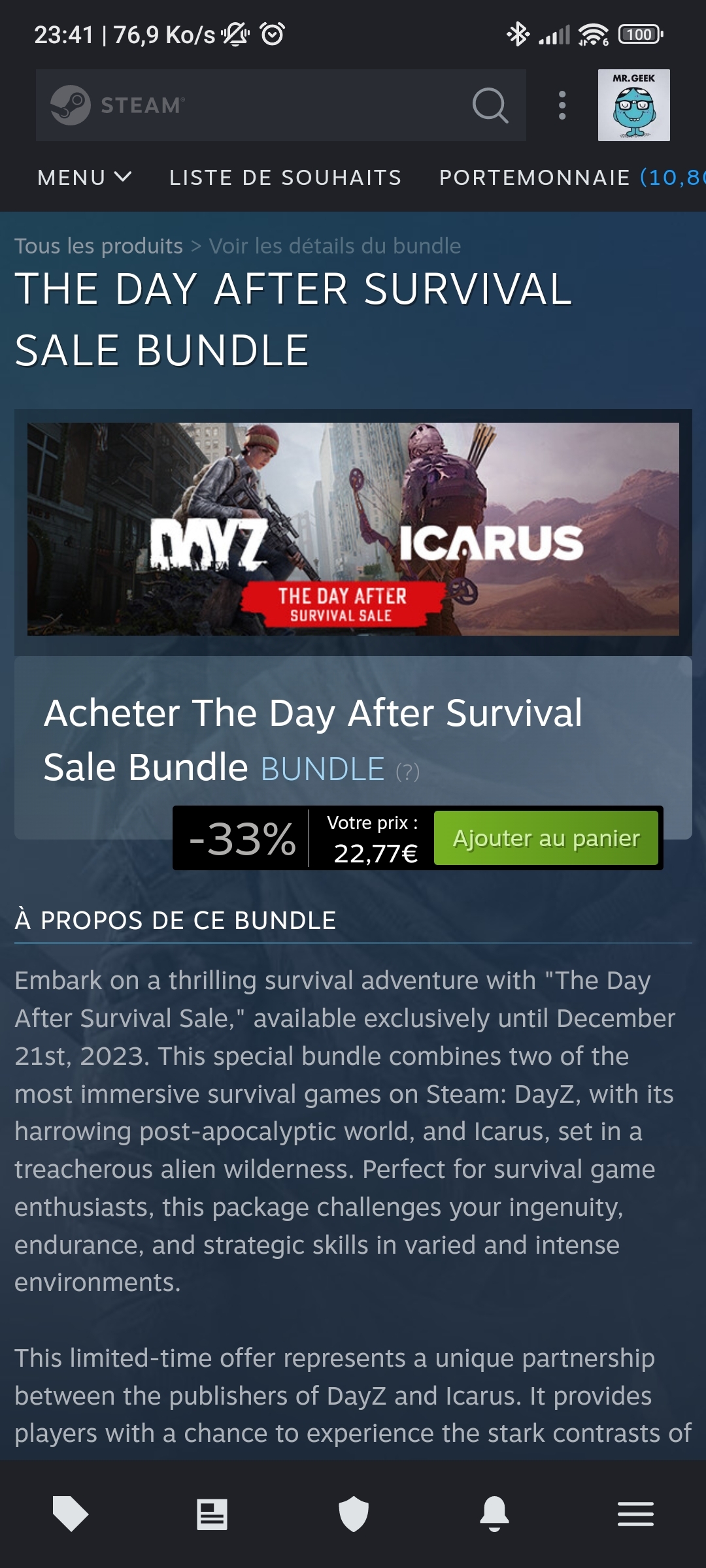706x1568 pixels.
Task: Open notifications bell icon
Action: pyautogui.click(x=494, y=1514)
